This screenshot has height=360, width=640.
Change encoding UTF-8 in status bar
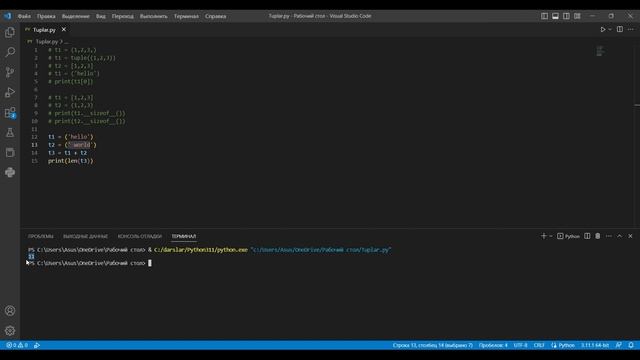pos(520,345)
